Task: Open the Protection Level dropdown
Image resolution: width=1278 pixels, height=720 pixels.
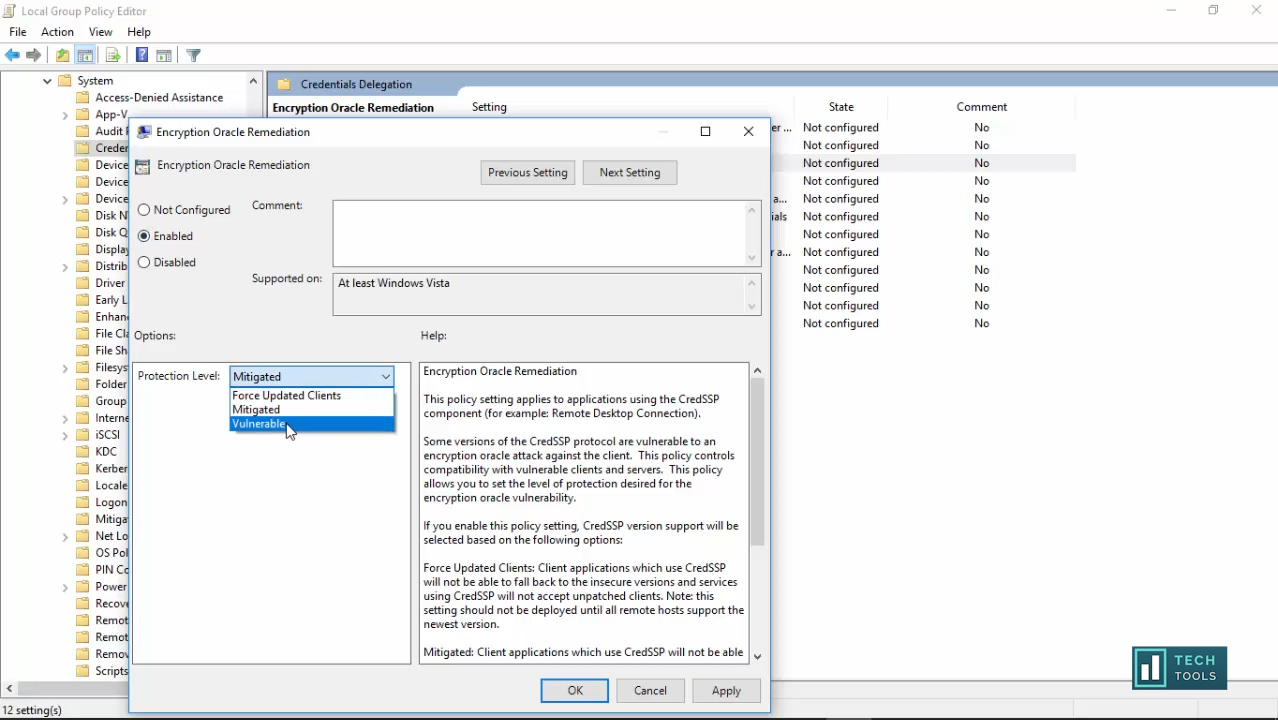Action: (x=384, y=376)
